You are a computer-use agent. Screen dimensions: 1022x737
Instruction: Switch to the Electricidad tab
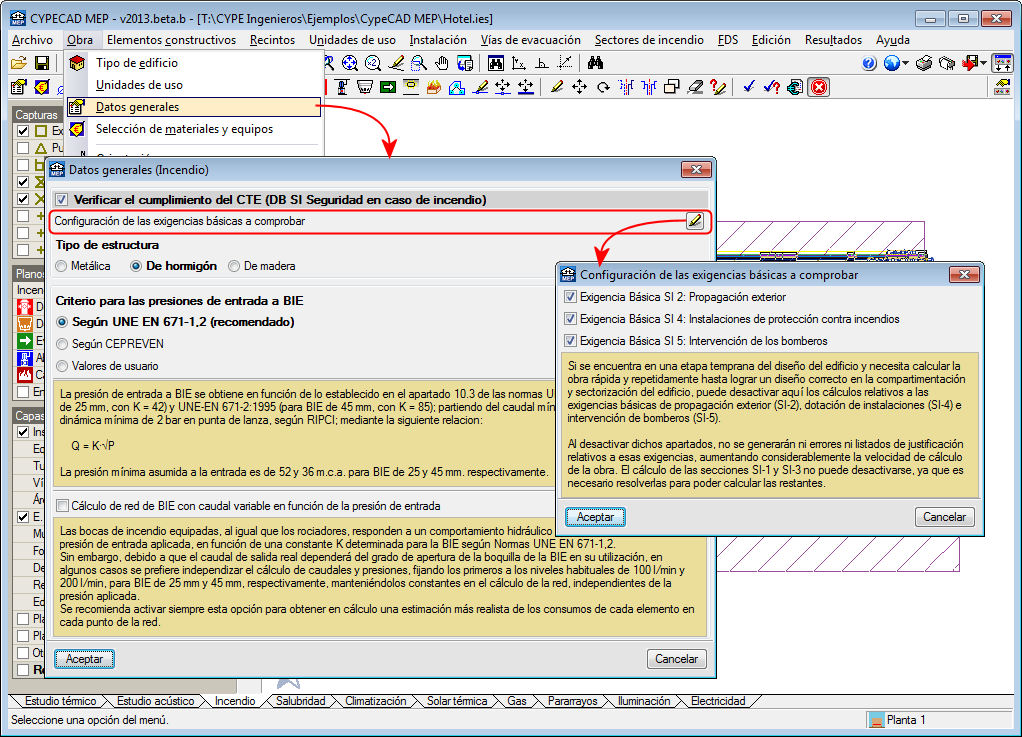click(718, 701)
